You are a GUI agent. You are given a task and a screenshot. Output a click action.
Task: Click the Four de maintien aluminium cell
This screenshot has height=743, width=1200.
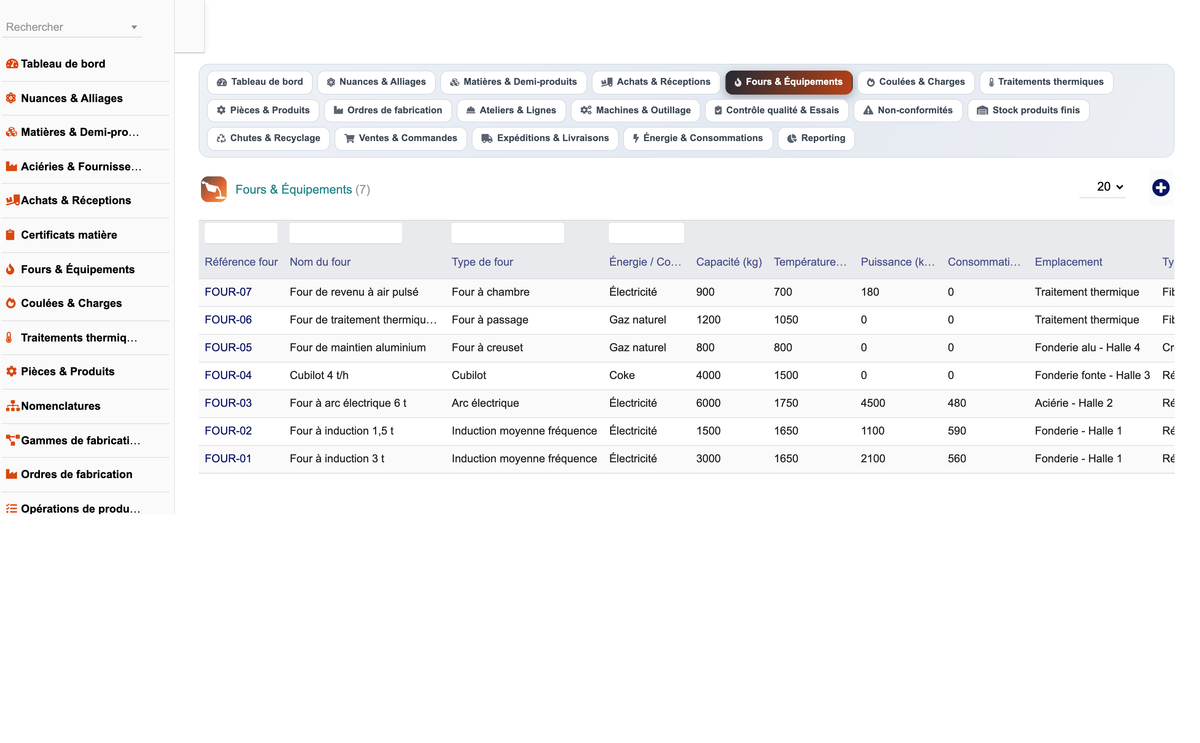pos(358,348)
